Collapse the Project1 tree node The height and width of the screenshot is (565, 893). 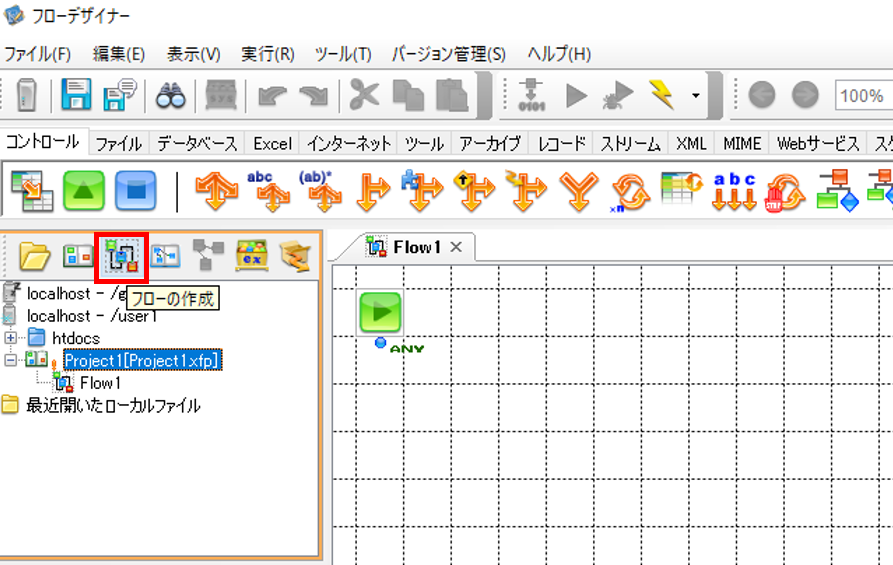click(10, 360)
